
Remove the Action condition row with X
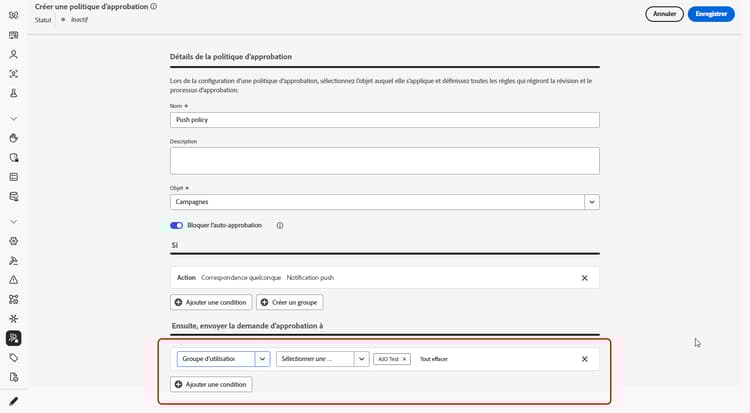point(585,278)
